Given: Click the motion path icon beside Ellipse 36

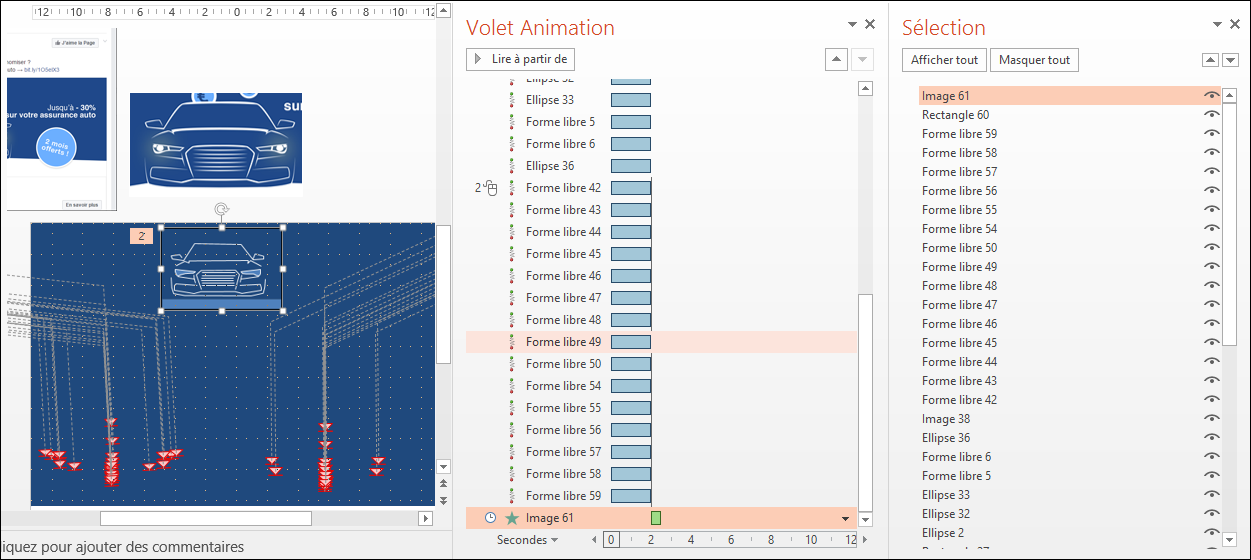Looking at the screenshot, I should coord(512,166).
